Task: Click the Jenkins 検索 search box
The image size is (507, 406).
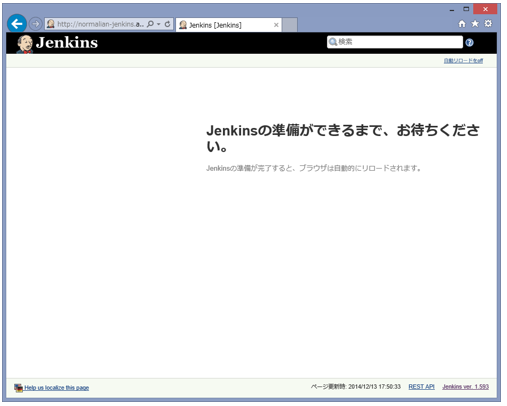Action: [x=395, y=42]
